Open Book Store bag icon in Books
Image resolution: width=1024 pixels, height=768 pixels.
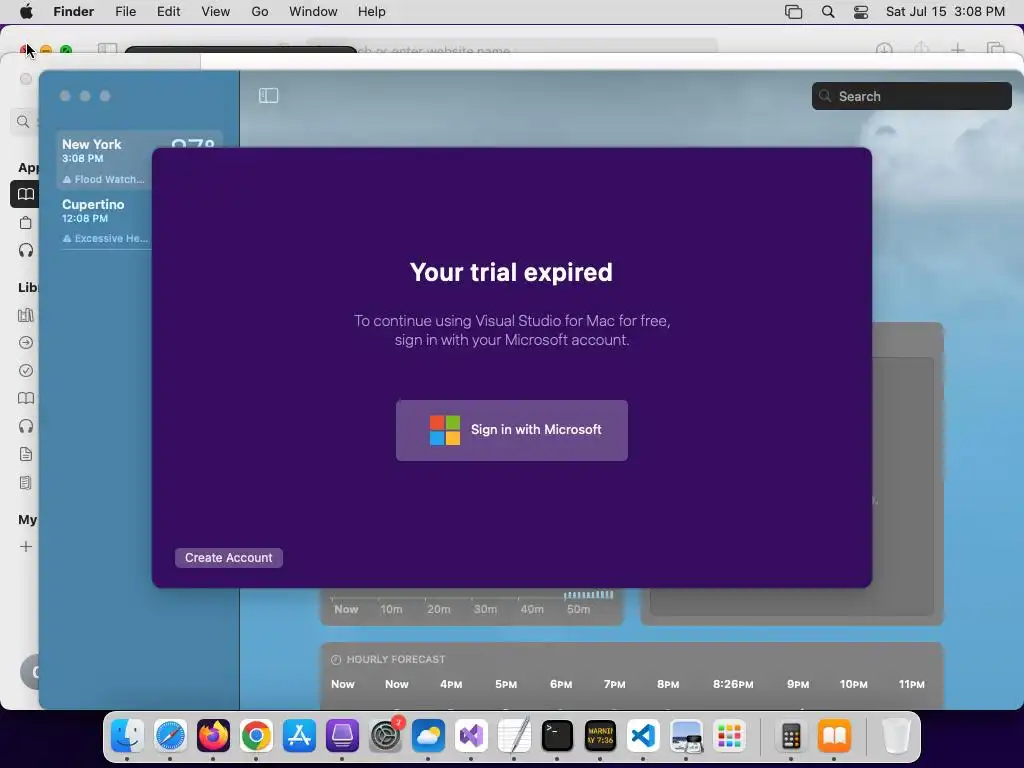(25, 223)
